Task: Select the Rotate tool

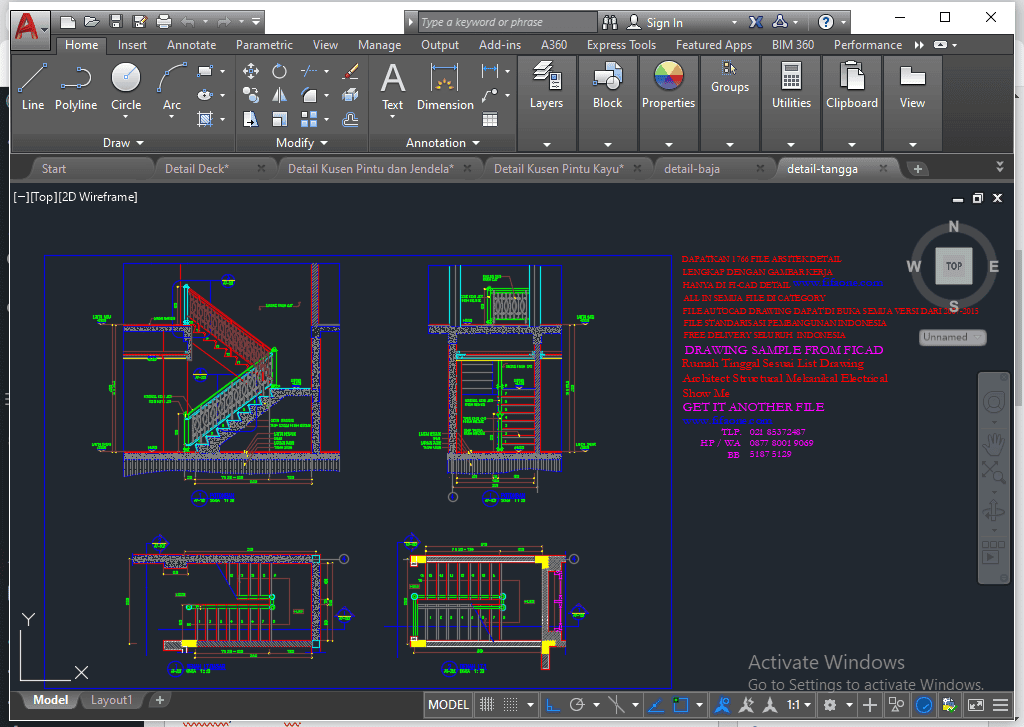Action: coord(279,71)
